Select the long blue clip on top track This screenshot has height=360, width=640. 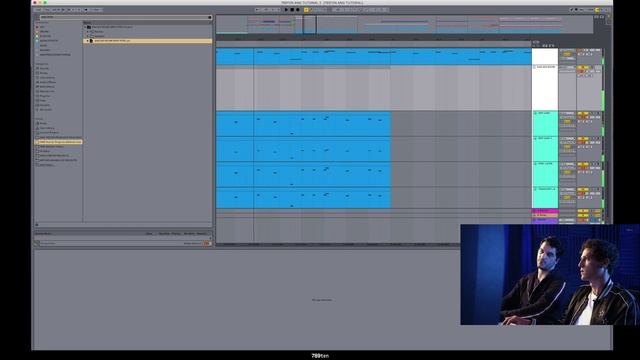tap(373, 56)
